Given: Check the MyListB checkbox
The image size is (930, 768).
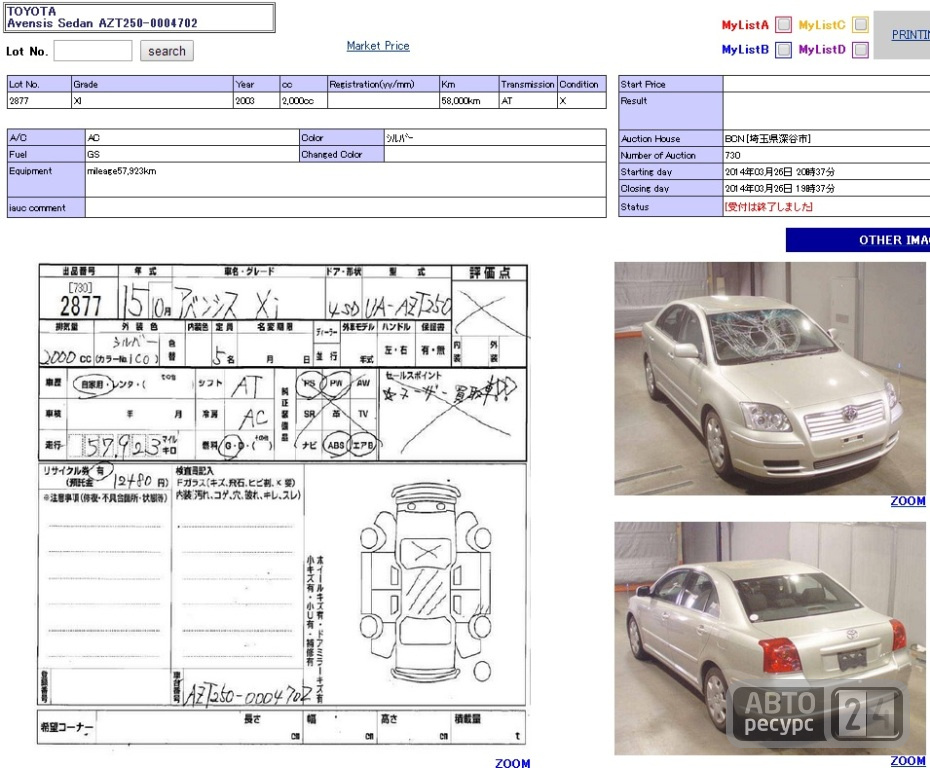Looking at the screenshot, I should (784, 50).
